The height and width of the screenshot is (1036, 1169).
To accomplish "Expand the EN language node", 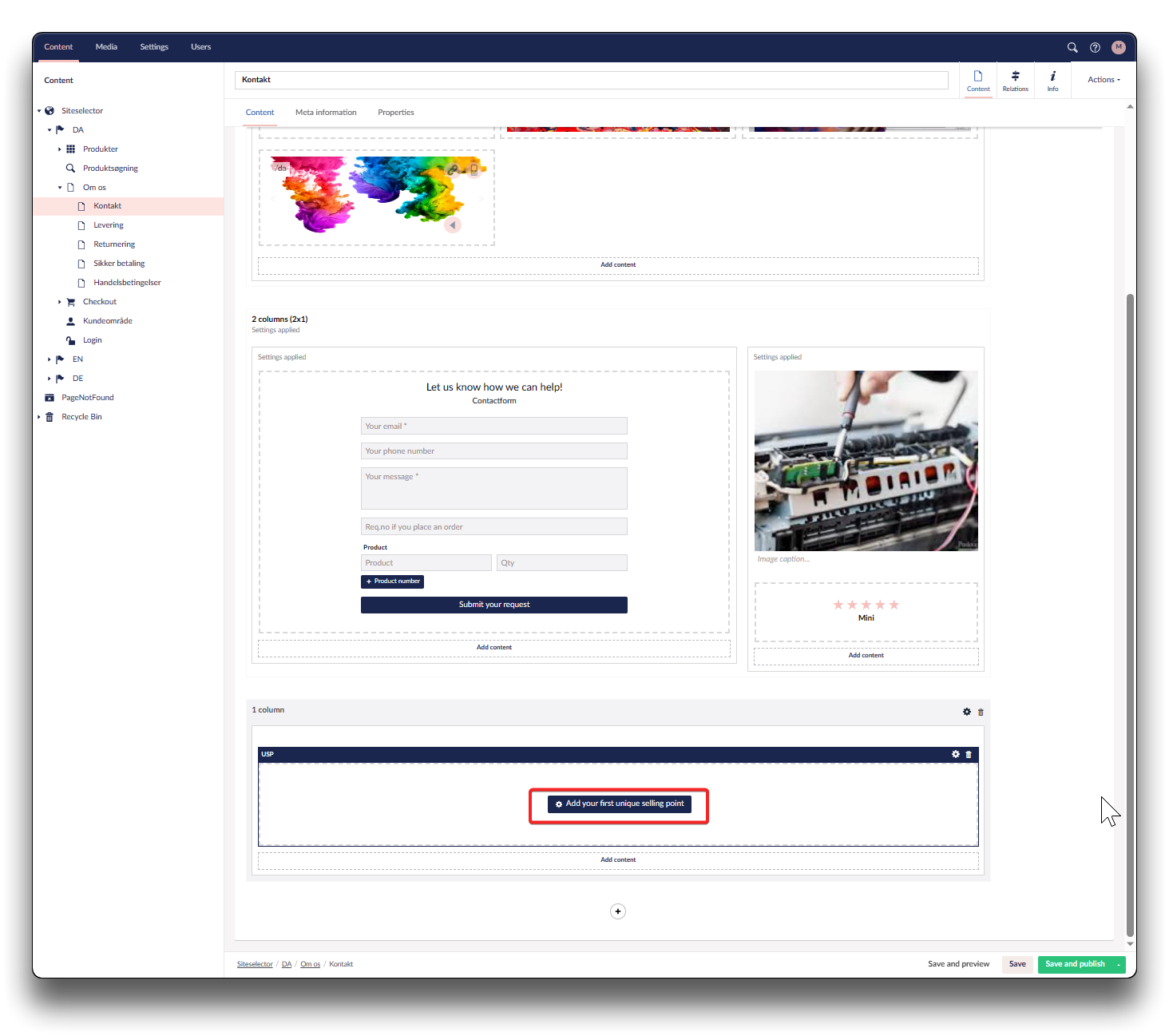I will (50, 359).
